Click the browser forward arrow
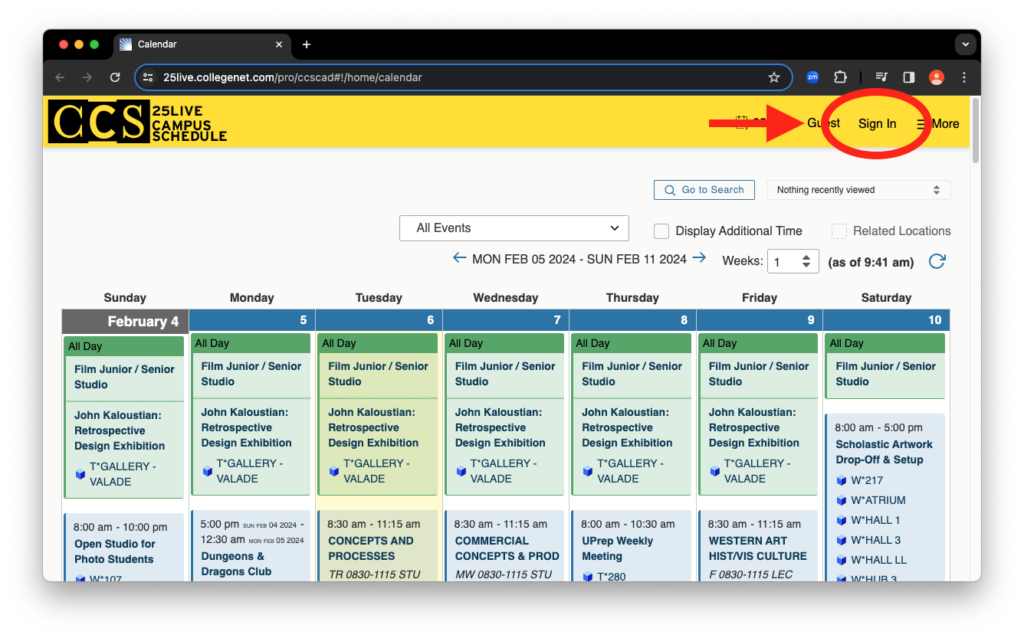1024x638 pixels. click(88, 77)
